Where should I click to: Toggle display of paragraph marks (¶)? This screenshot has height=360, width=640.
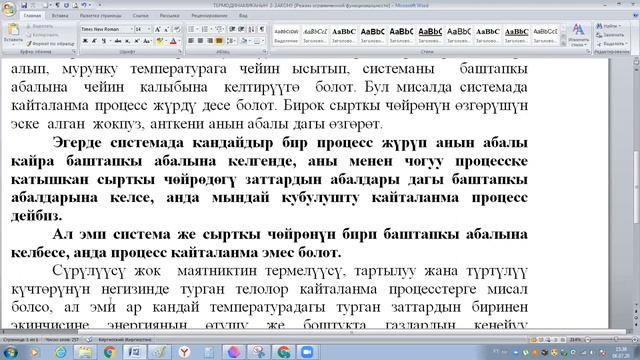[262, 29]
